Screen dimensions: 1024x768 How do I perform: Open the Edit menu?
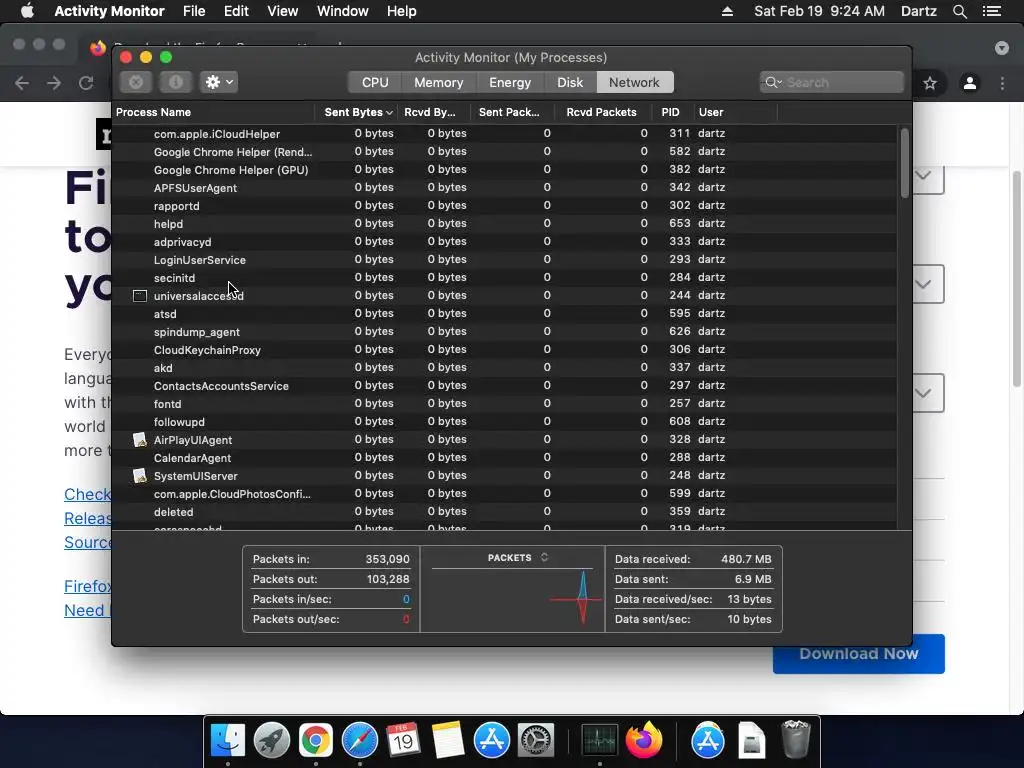(x=236, y=11)
